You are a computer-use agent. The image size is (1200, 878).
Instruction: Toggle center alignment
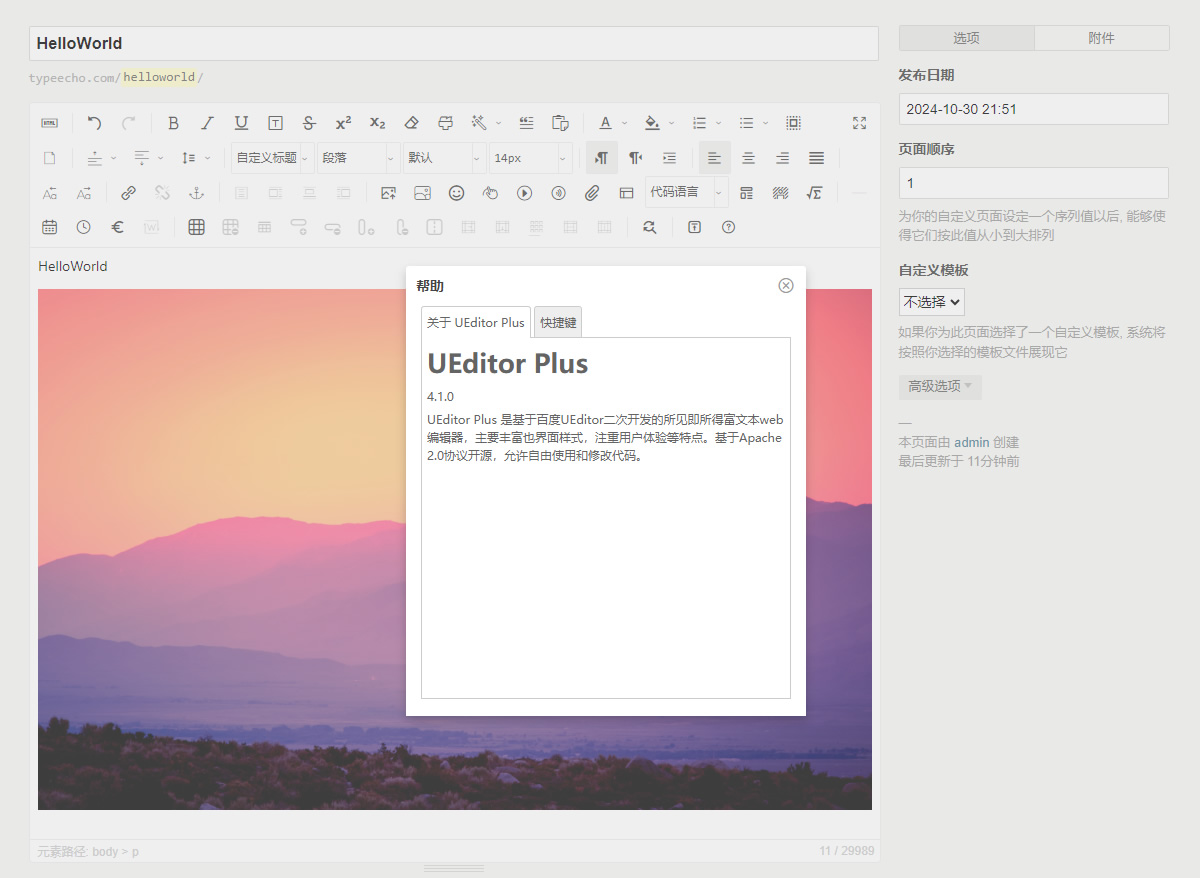tap(748, 158)
